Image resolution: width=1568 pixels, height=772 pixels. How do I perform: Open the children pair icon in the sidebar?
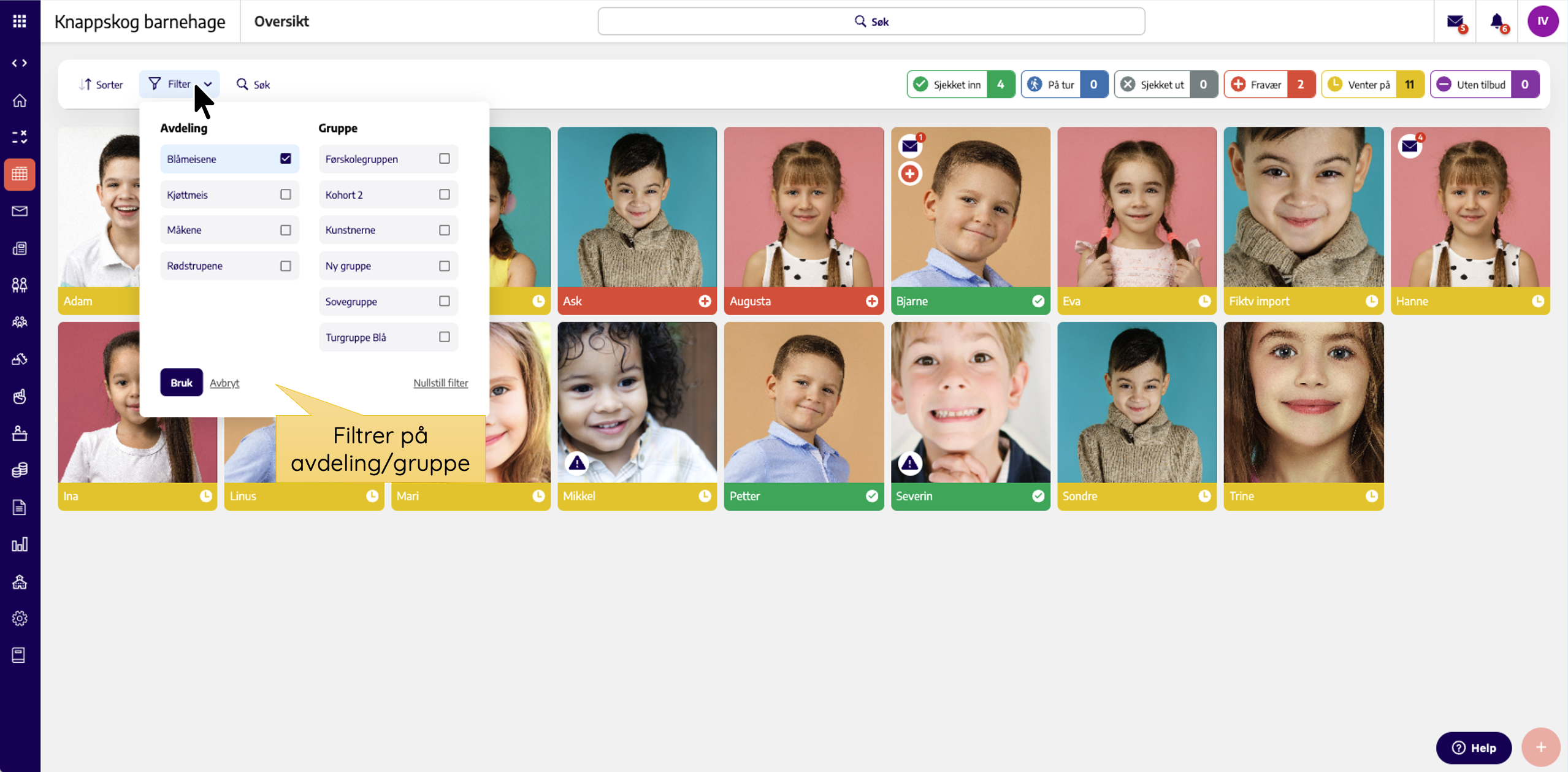20,285
